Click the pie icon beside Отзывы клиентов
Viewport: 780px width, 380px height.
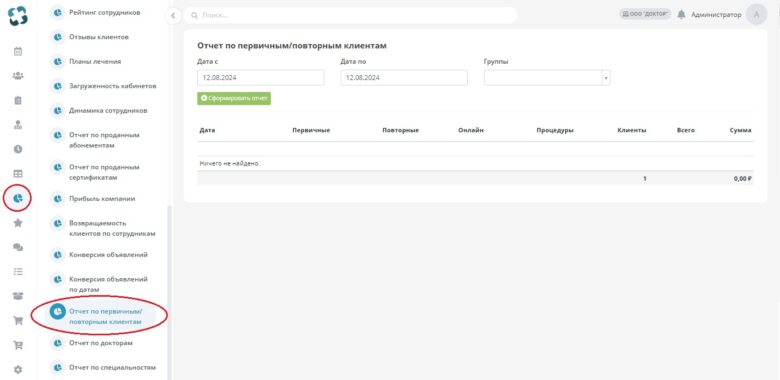click(x=58, y=37)
